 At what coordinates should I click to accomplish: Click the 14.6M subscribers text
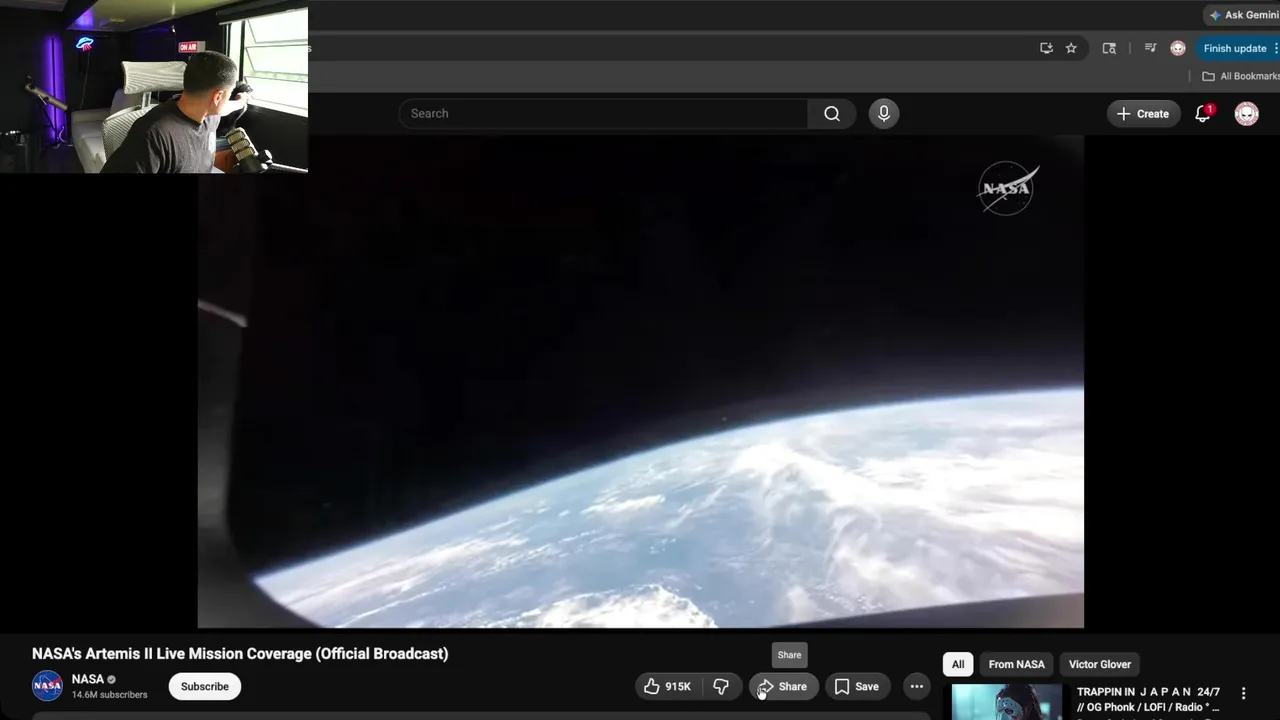(x=110, y=695)
